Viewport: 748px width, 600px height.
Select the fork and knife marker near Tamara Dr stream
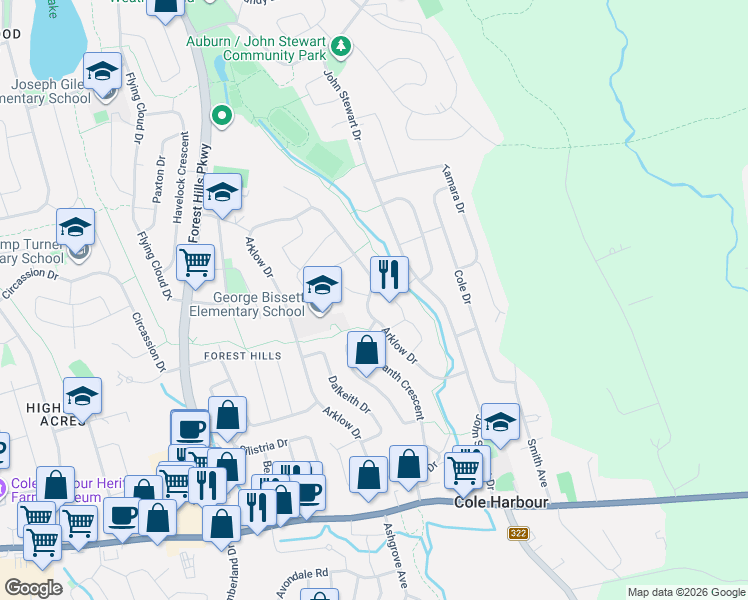389,277
